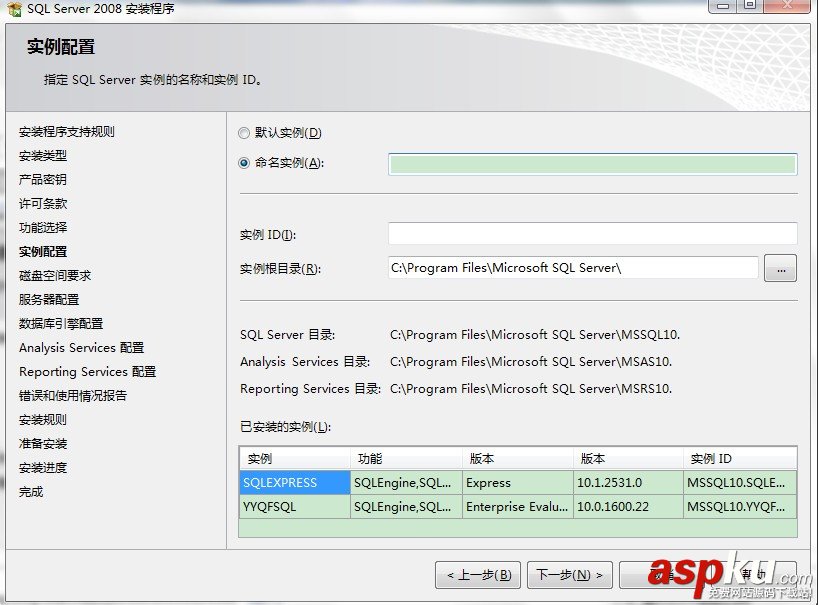Click the SQLEXPRESS row's SQLEngine,SQL... feature cell
818x605 pixels.
(406, 482)
